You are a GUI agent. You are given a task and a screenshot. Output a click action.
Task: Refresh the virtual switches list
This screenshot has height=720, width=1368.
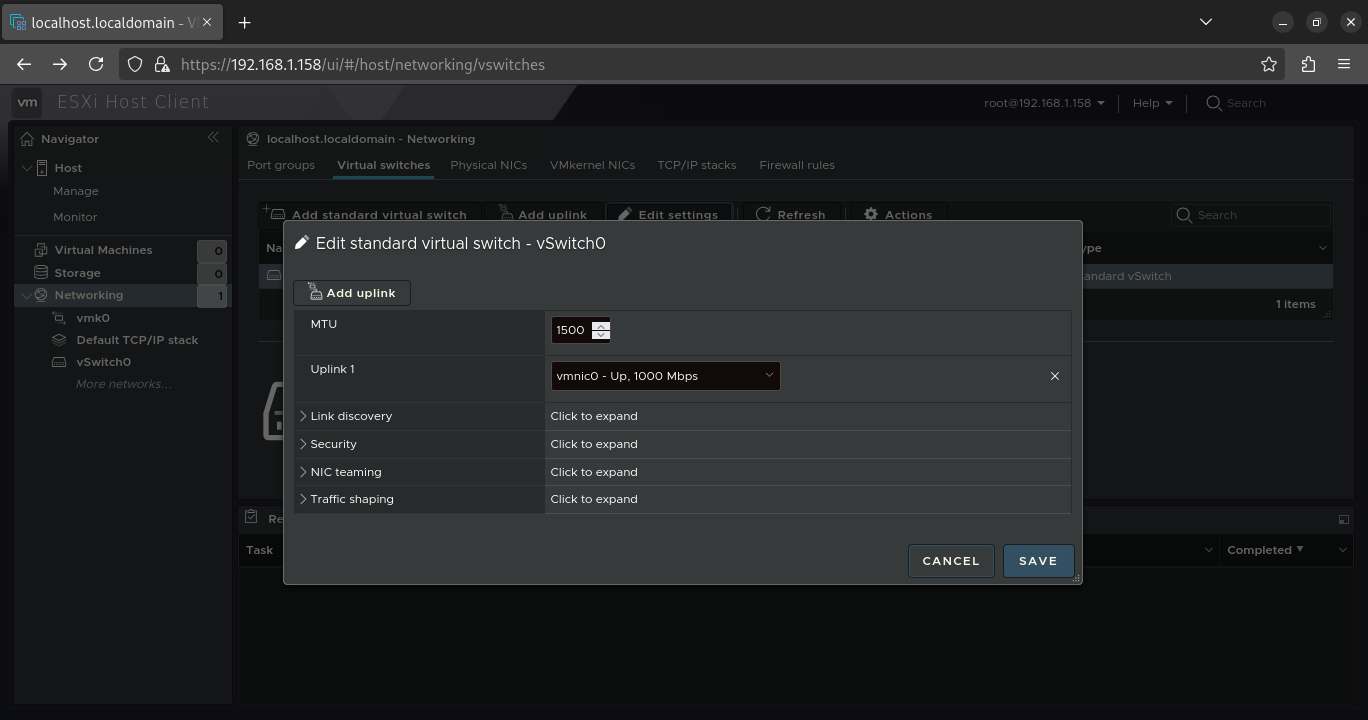[x=791, y=214]
